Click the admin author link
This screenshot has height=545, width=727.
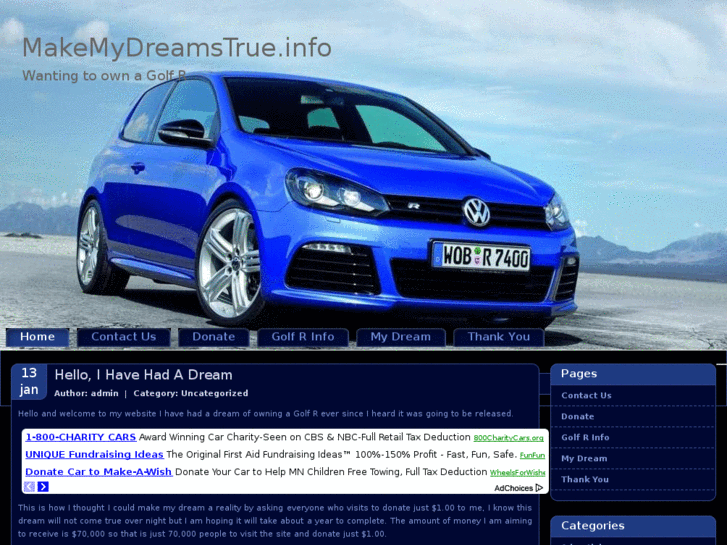point(105,393)
